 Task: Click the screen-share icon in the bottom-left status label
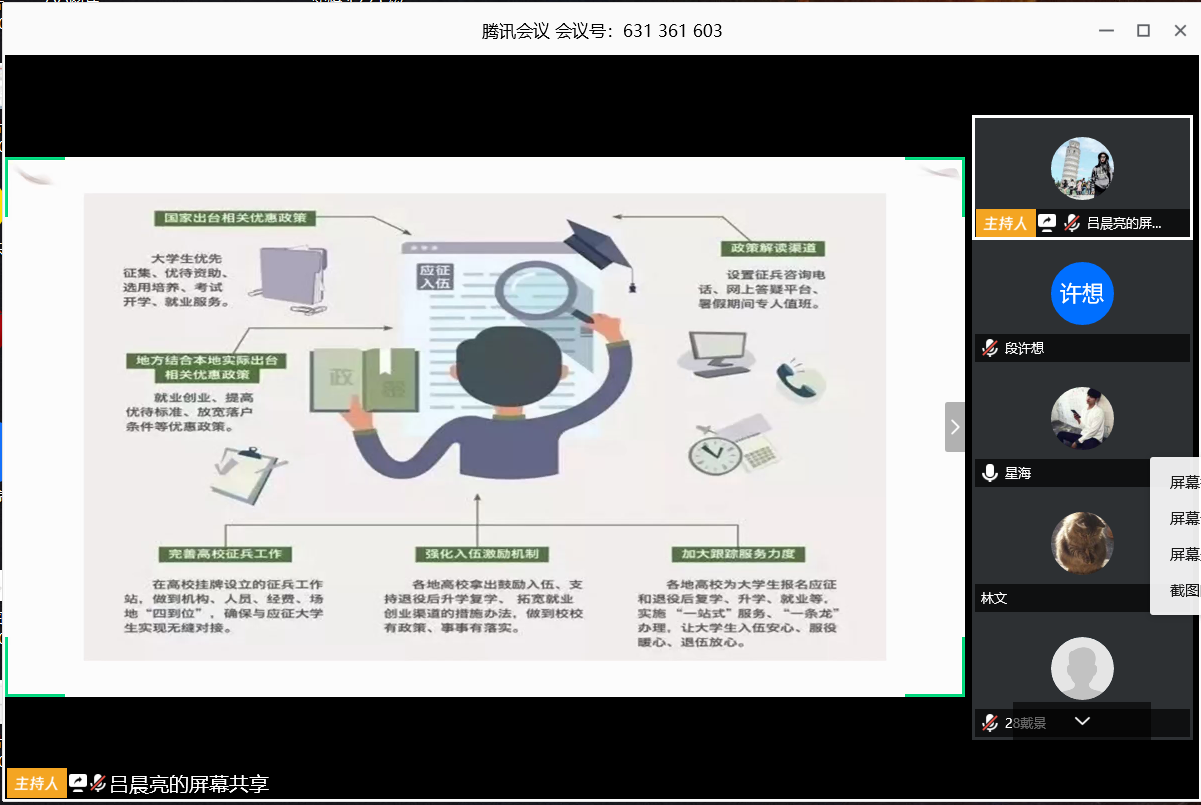point(78,783)
